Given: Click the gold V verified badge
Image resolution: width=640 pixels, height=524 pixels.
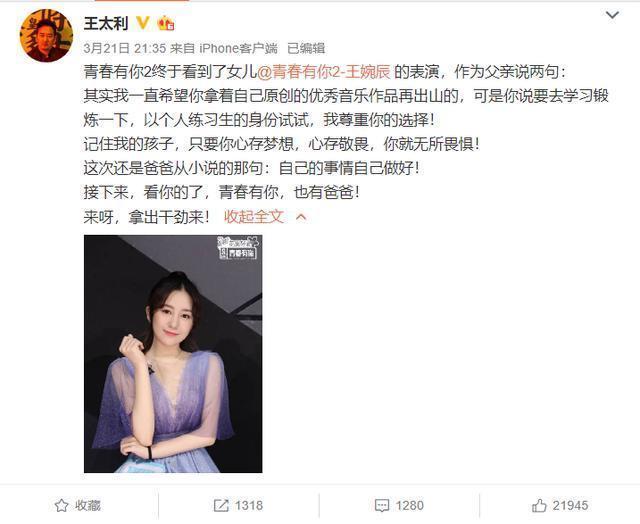Looking at the screenshot, I should point(142,23).
